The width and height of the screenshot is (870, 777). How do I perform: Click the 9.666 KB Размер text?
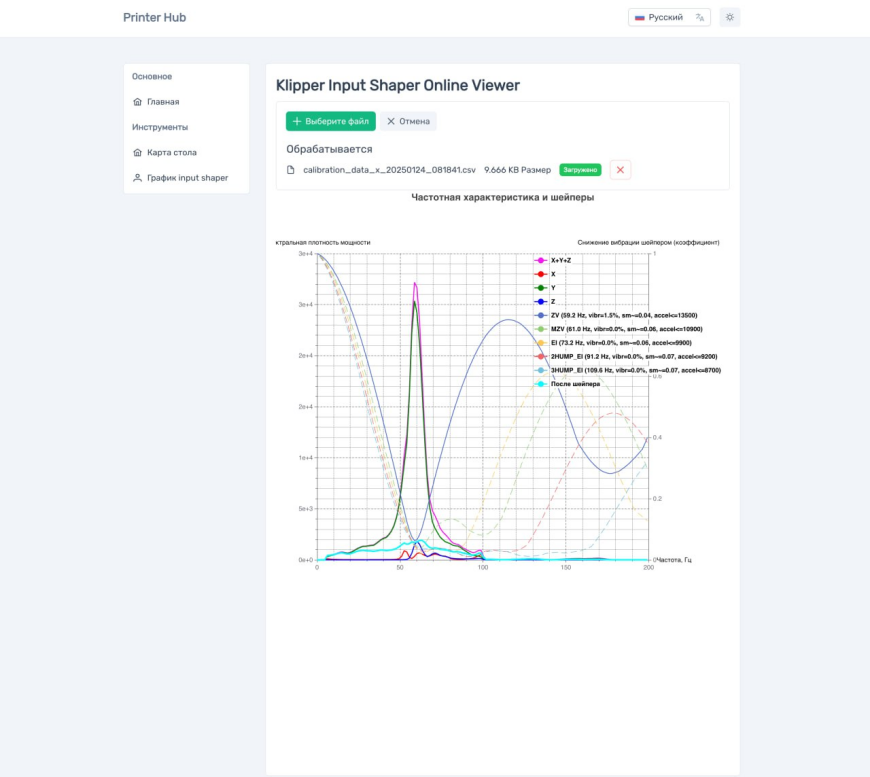pos(517,170)
